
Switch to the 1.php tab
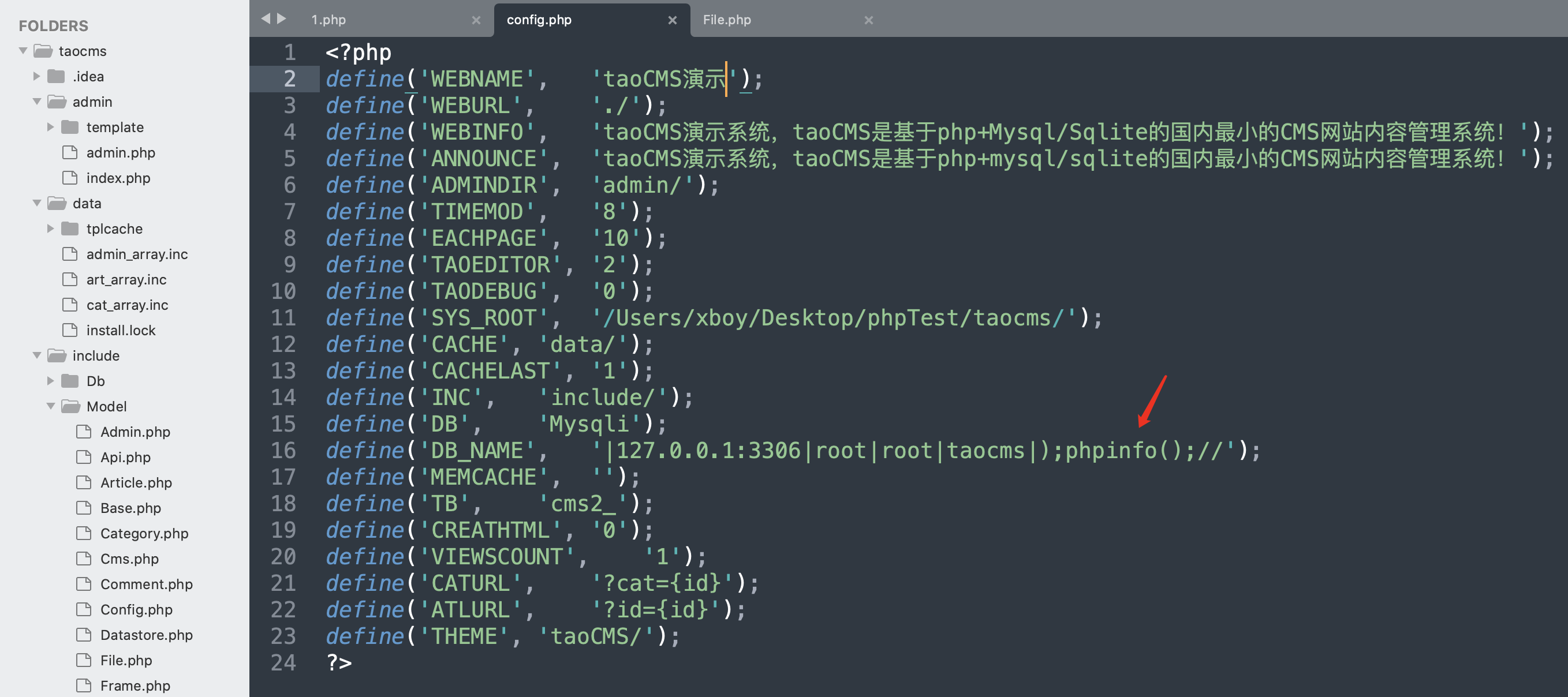(x=328, y=20)
